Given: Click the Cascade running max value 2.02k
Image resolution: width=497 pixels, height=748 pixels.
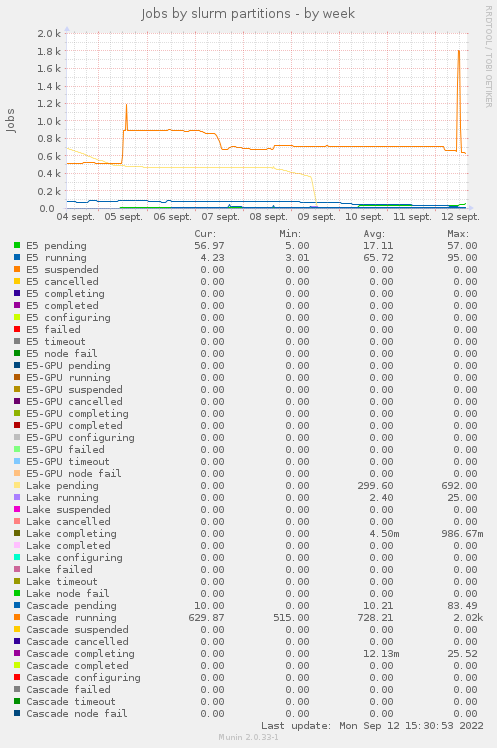Looking at the screenshot, I should tap(464, 618).
